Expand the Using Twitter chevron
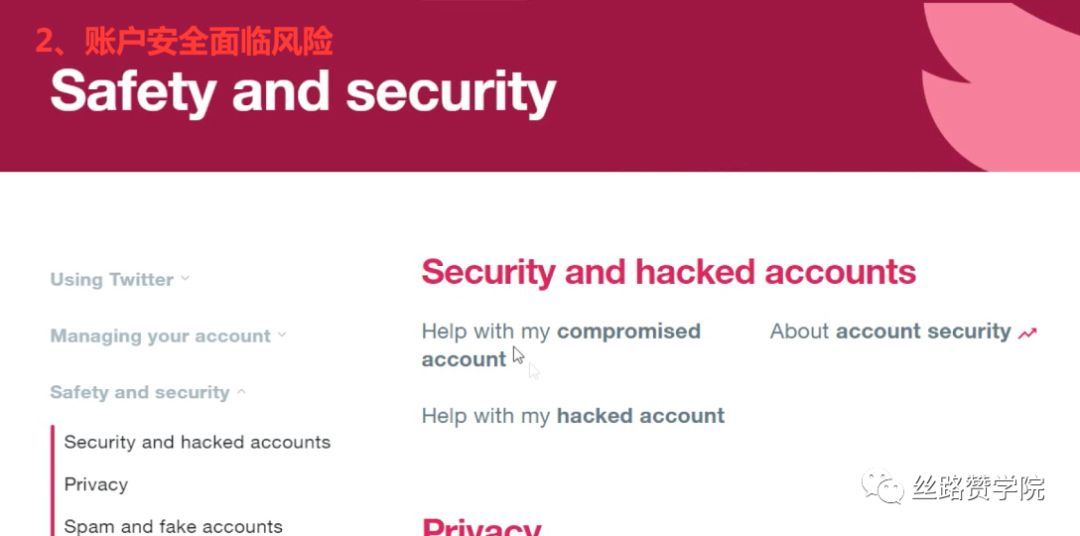 (x=185, y=279)
